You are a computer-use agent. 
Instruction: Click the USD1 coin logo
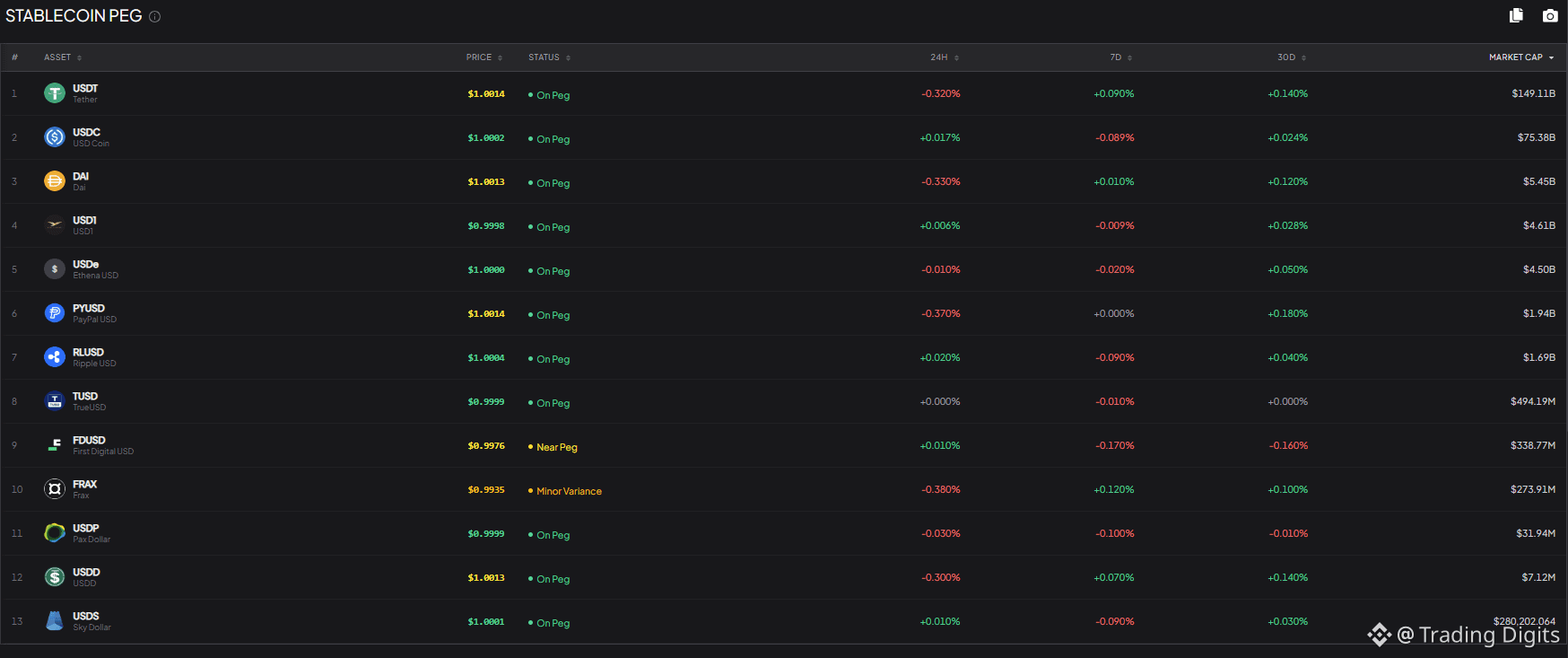click(55, 224)
